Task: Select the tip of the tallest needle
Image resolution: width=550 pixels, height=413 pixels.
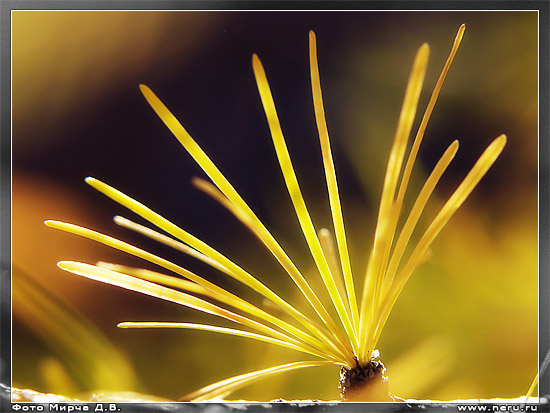Action: coord(462,27)
